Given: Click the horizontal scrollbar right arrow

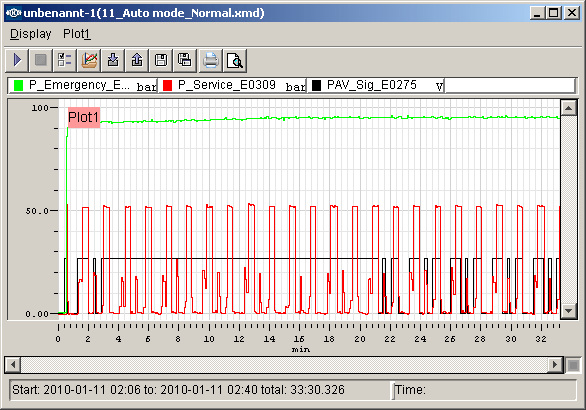Looking at the screenshot, I should point(555,364).
